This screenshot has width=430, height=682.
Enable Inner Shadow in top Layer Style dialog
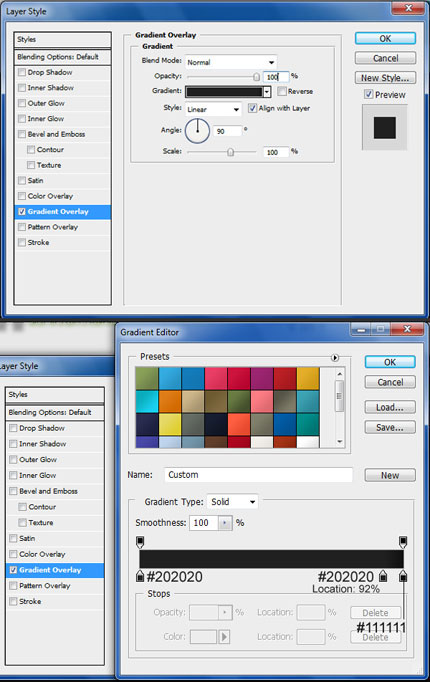(22, 88)
